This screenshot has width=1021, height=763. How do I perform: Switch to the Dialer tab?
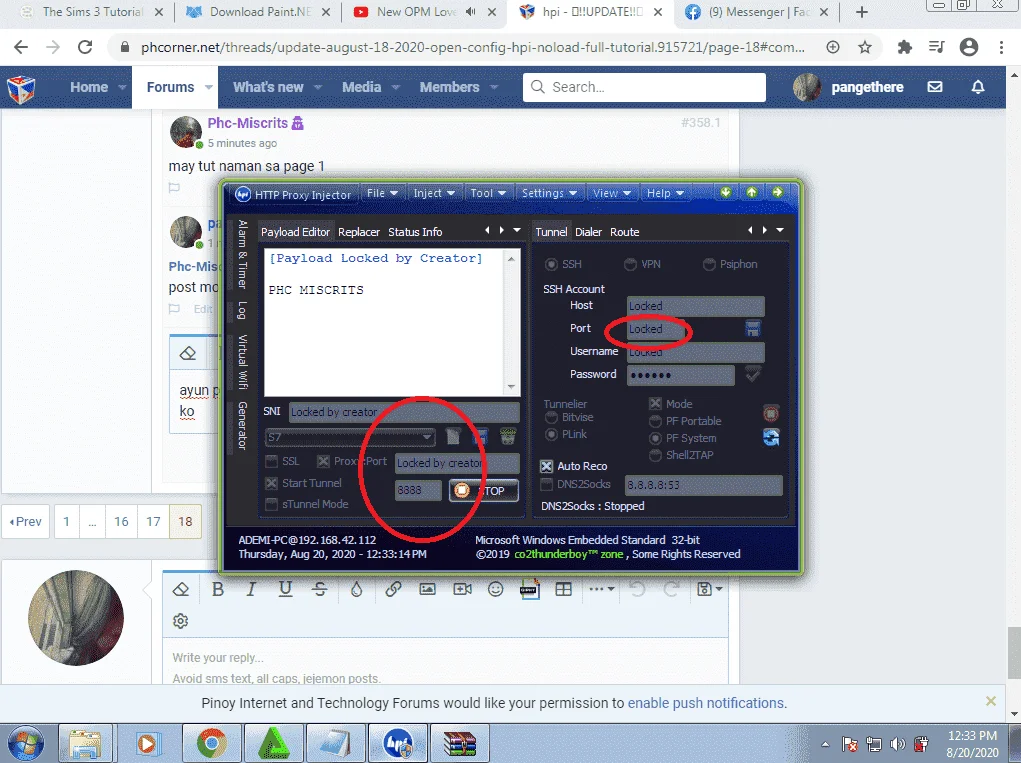click(x=588, y=232)
